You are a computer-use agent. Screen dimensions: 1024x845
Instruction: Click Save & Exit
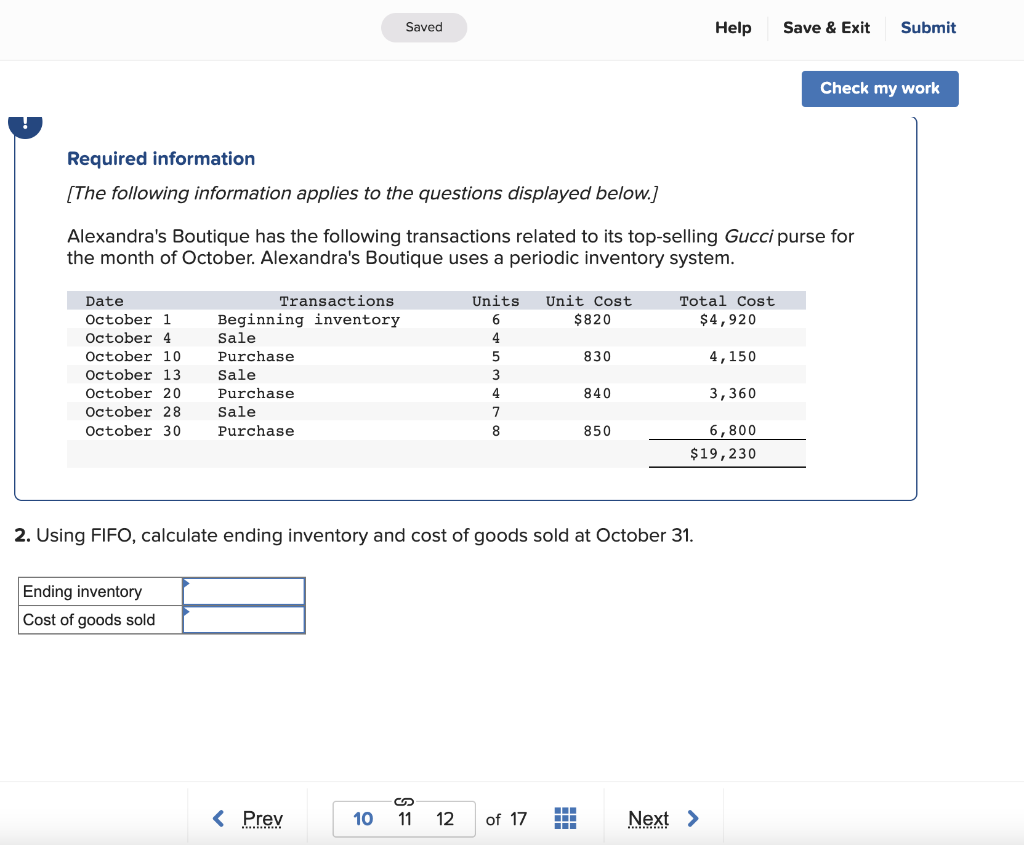(x=826, y=28)
